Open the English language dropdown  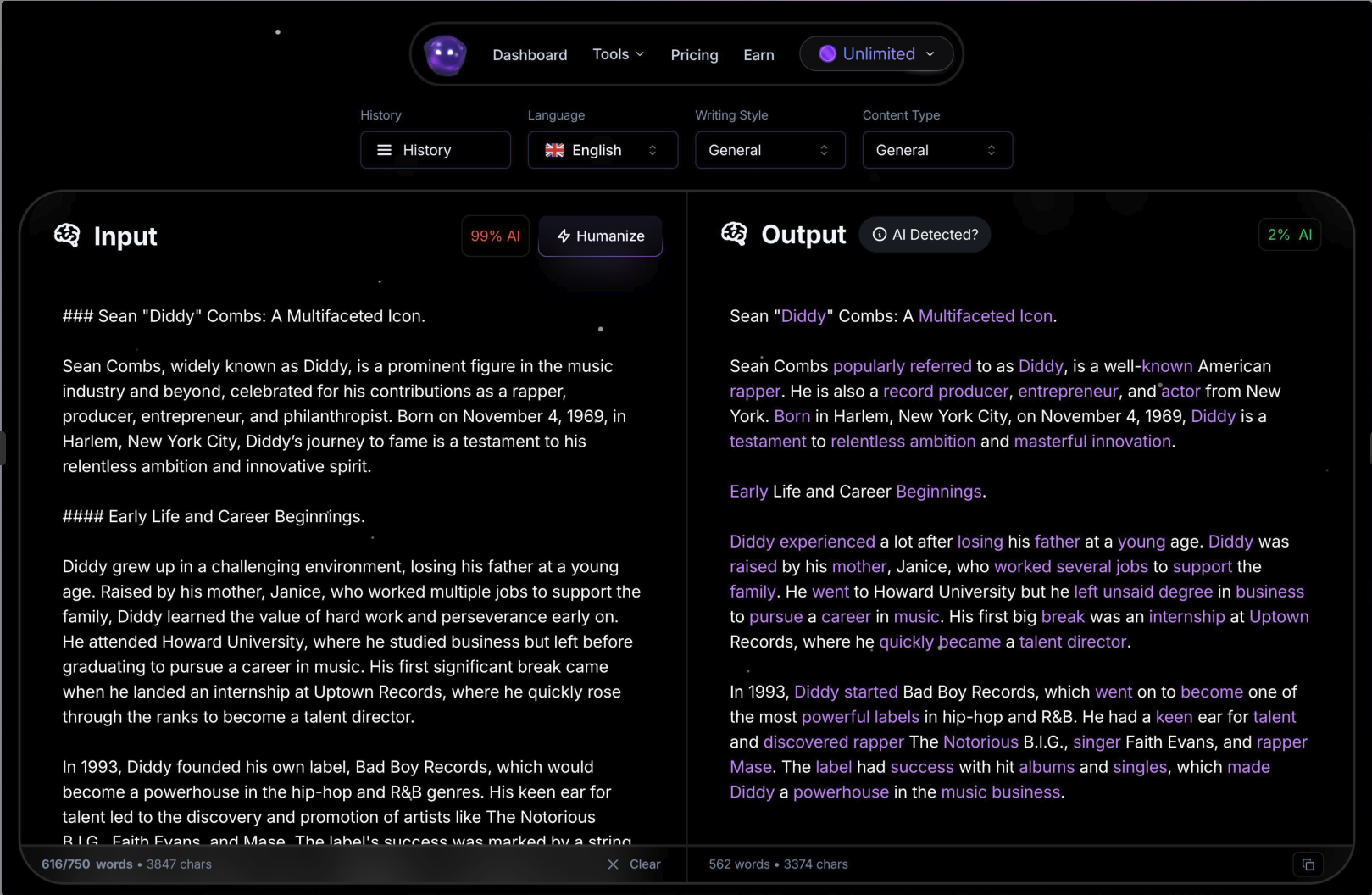pos(603,150)
